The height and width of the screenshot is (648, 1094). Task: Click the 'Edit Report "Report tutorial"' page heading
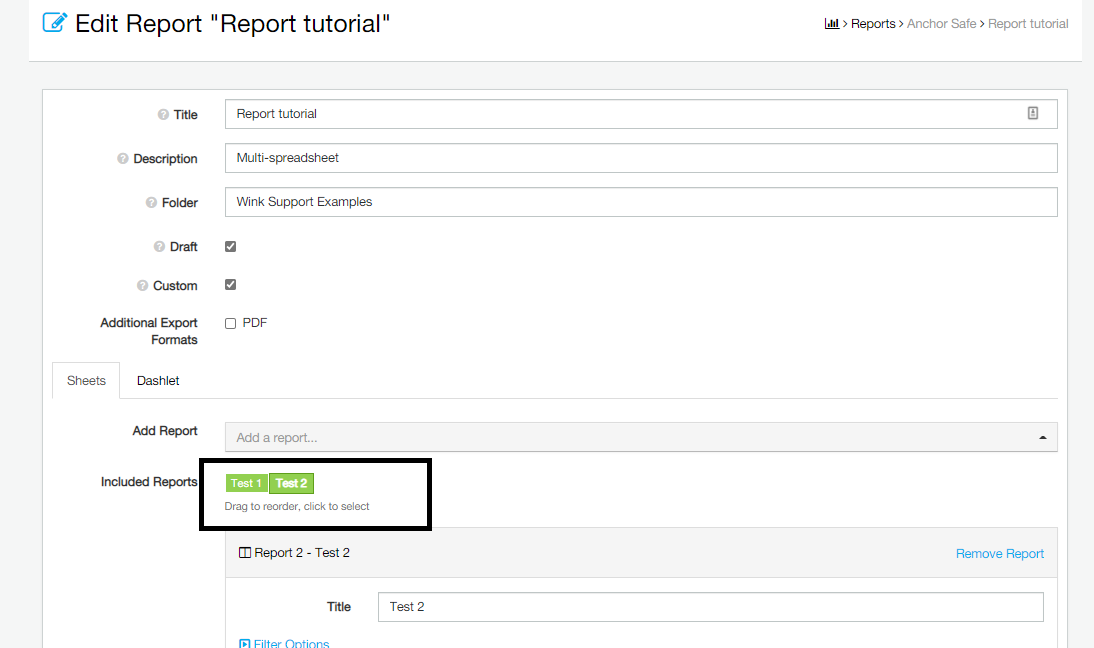pos(232,24)
